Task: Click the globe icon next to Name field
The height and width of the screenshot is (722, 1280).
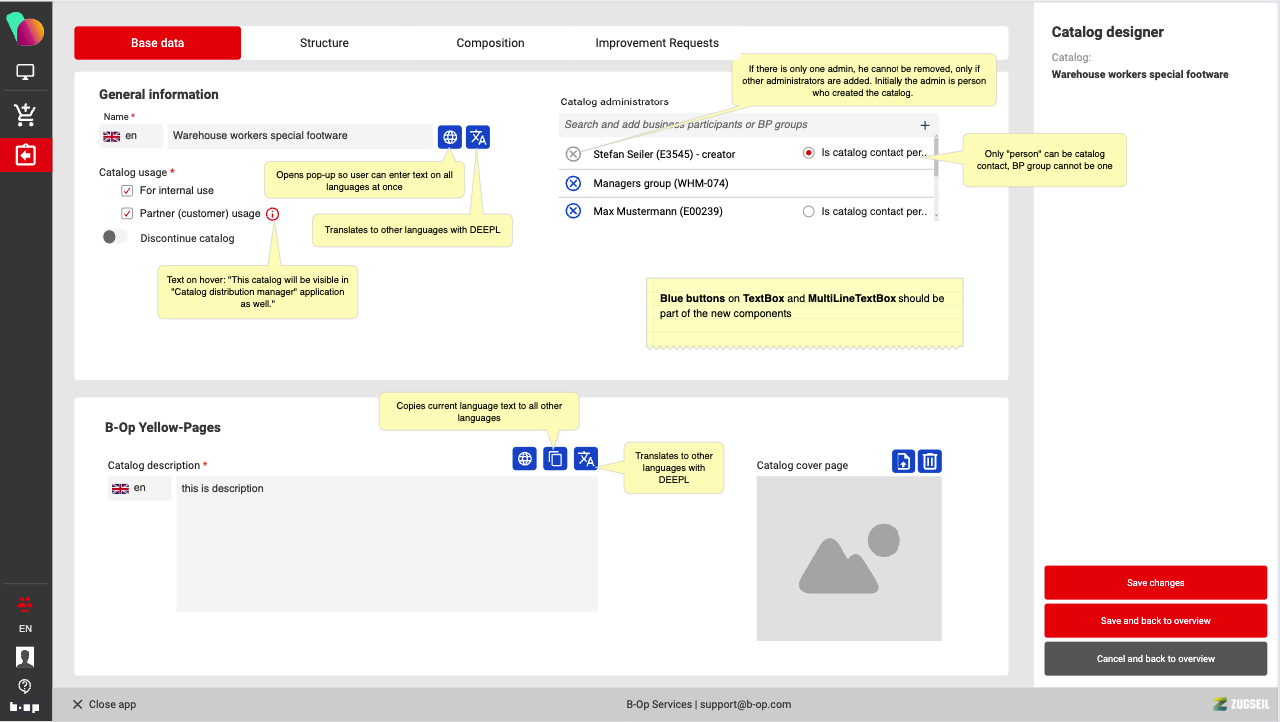Action: (450, 137)
